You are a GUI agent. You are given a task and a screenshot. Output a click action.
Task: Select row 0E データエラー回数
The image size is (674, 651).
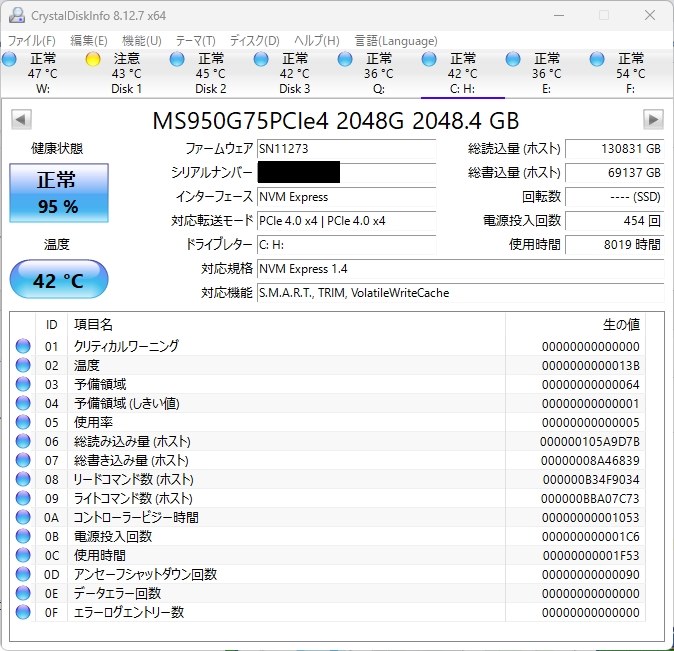coord(328,593)
